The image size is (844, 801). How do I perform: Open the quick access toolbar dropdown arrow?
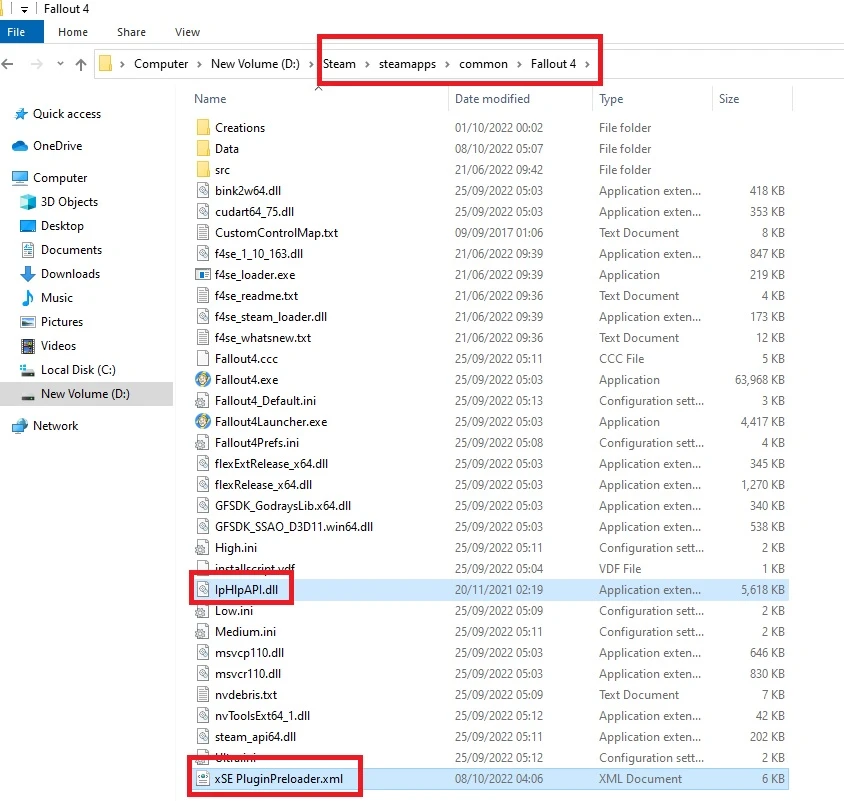coord(24,9)
